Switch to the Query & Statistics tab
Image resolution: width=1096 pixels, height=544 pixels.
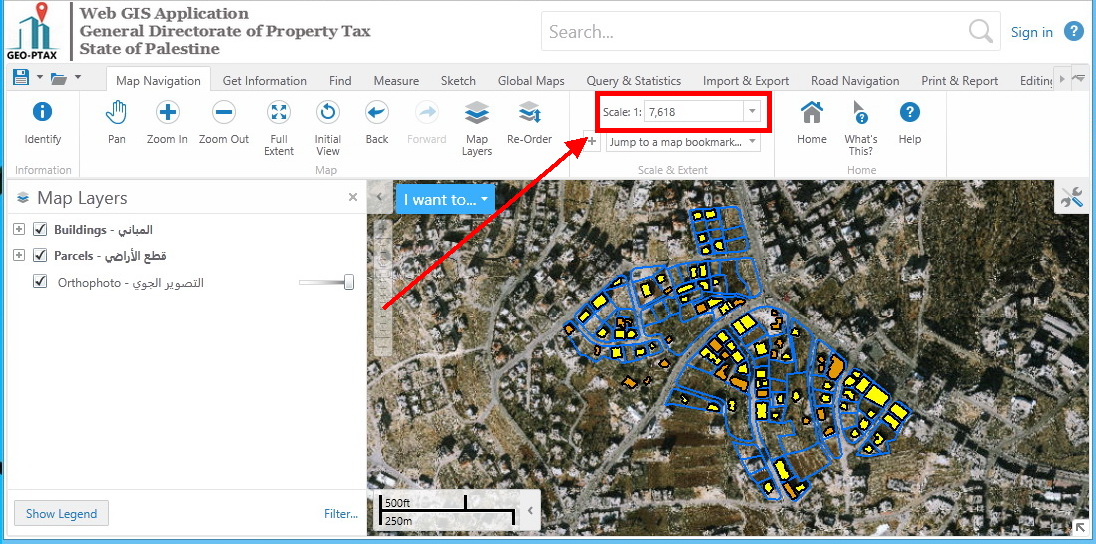[x=633, y=80]
